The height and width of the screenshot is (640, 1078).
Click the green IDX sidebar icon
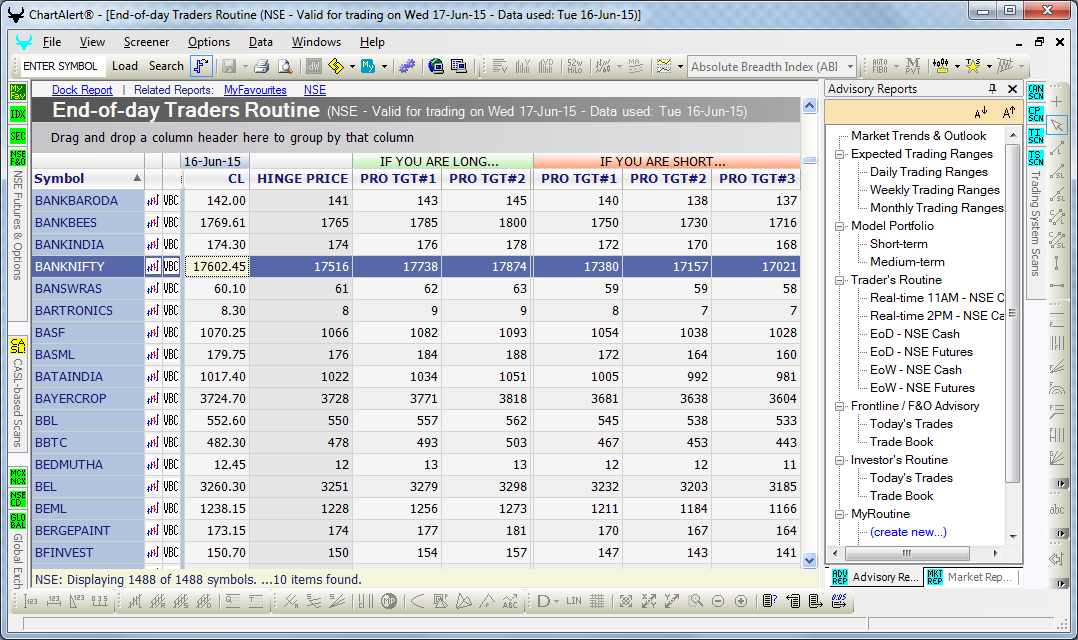(18, 114)
